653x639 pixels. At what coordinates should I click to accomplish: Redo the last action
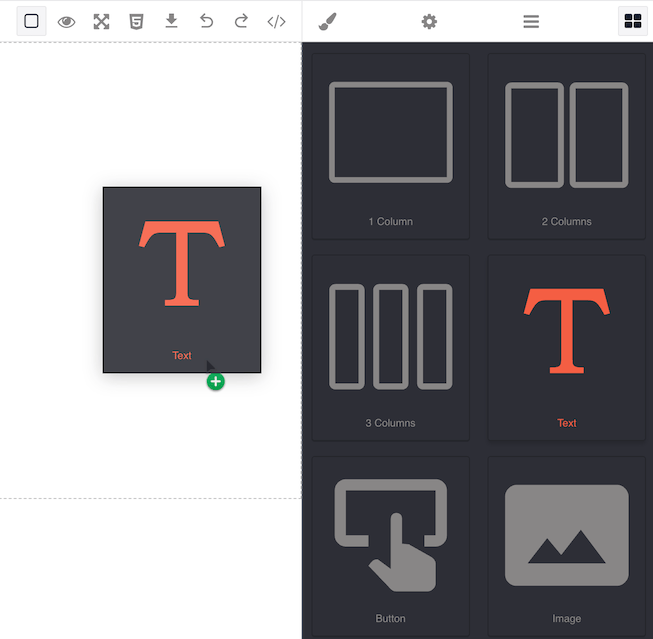click(x=242, y=21)
